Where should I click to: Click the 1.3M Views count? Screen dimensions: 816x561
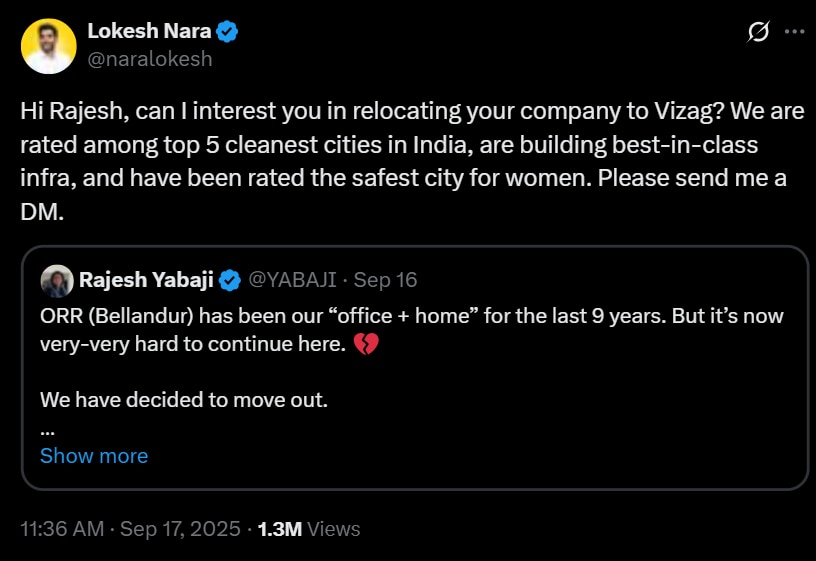point(308,529)
